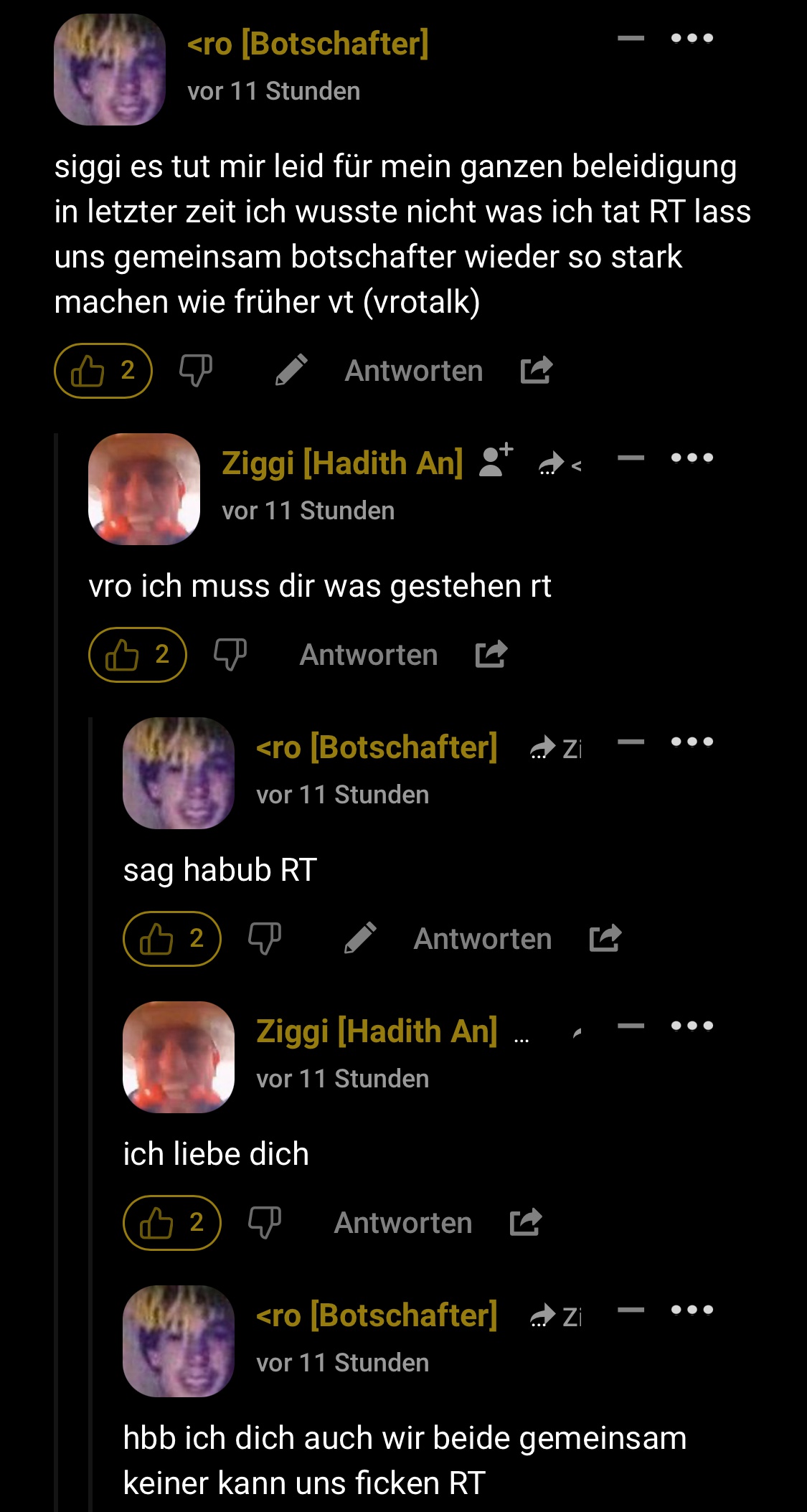Open three-dots menu on last <ro comment

[x=692, y=1310]
